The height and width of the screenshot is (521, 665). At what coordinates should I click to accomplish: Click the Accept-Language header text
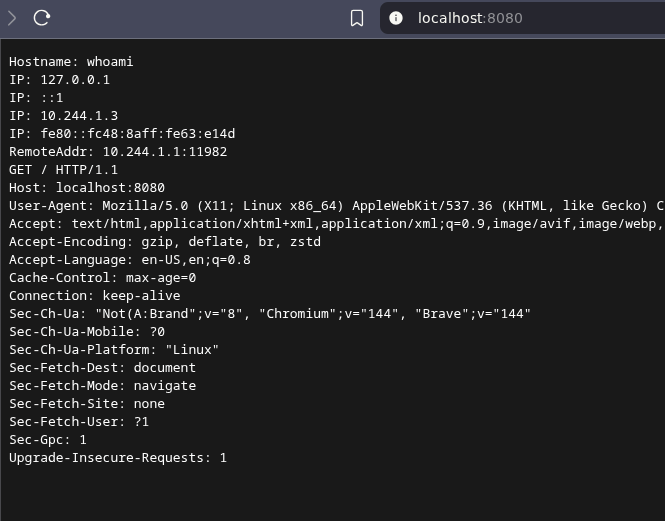coord(130,260)
